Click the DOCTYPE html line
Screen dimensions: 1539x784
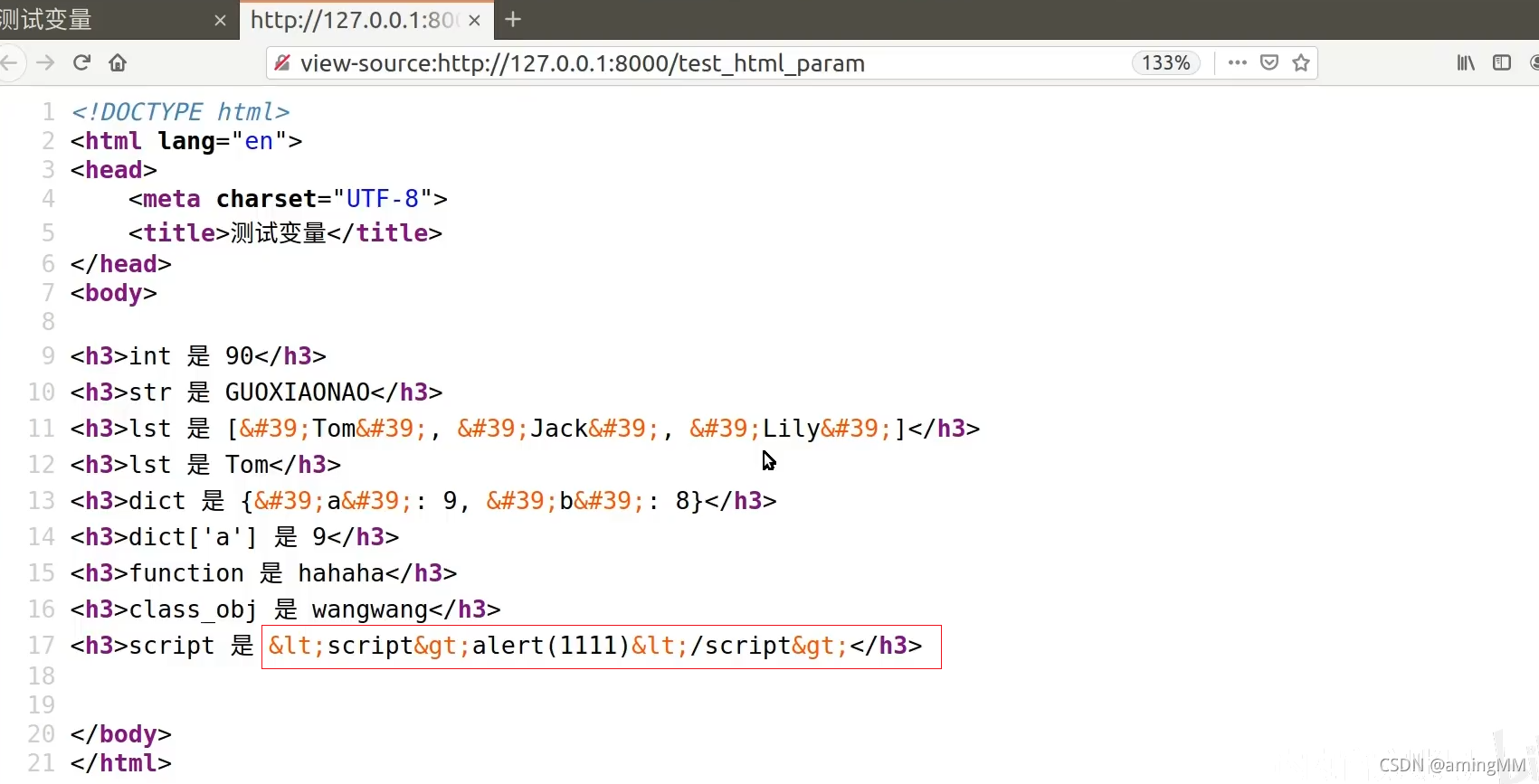coord(180,112)
